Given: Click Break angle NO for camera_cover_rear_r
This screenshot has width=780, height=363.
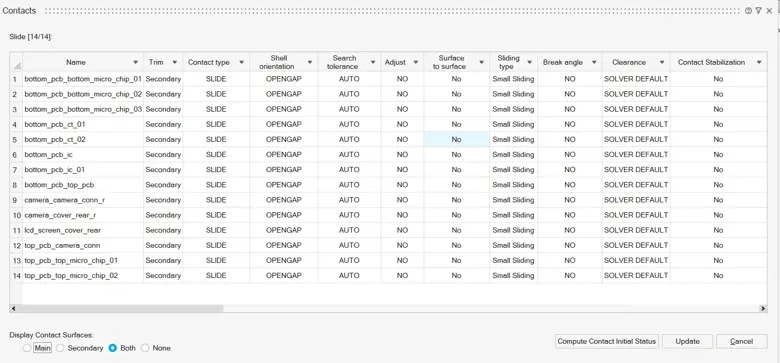Looking at the screenshot, I should click(570, 215).
